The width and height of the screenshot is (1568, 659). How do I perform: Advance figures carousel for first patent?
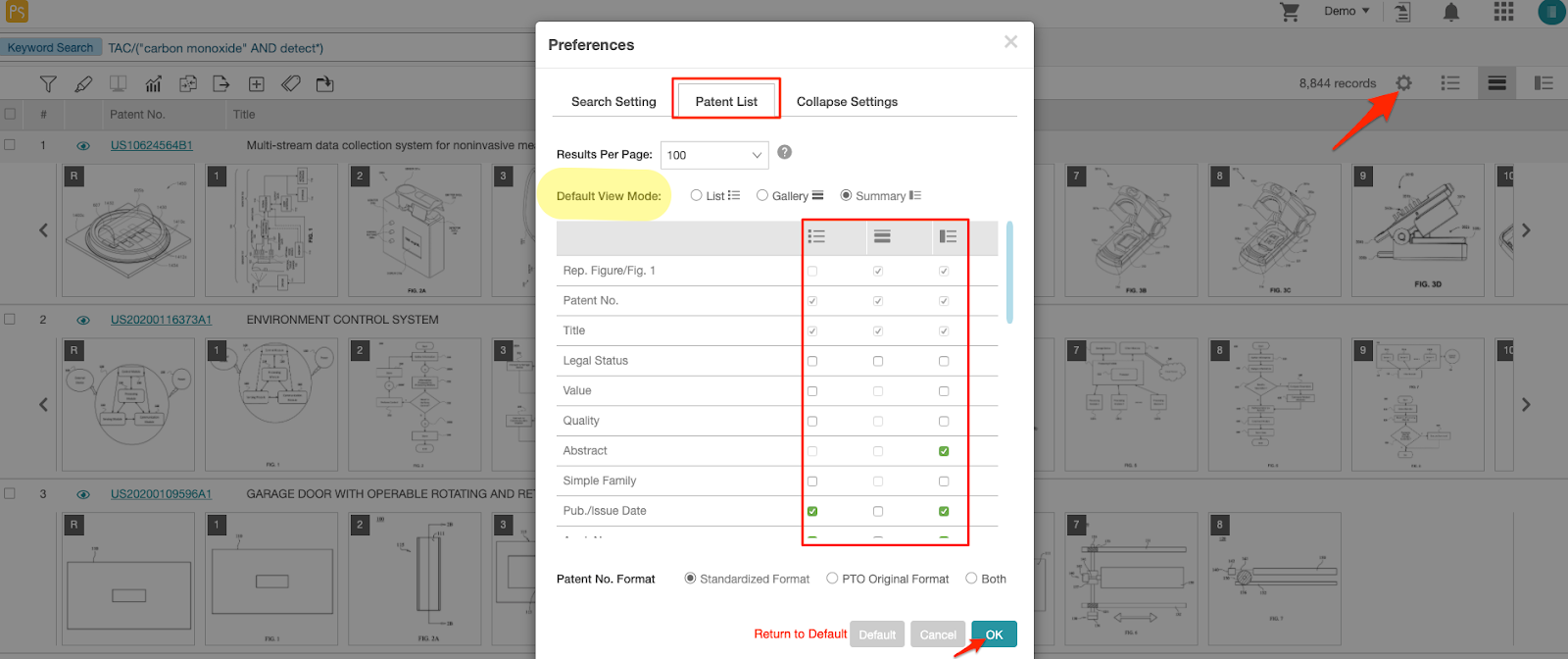tap(1526, 230)
